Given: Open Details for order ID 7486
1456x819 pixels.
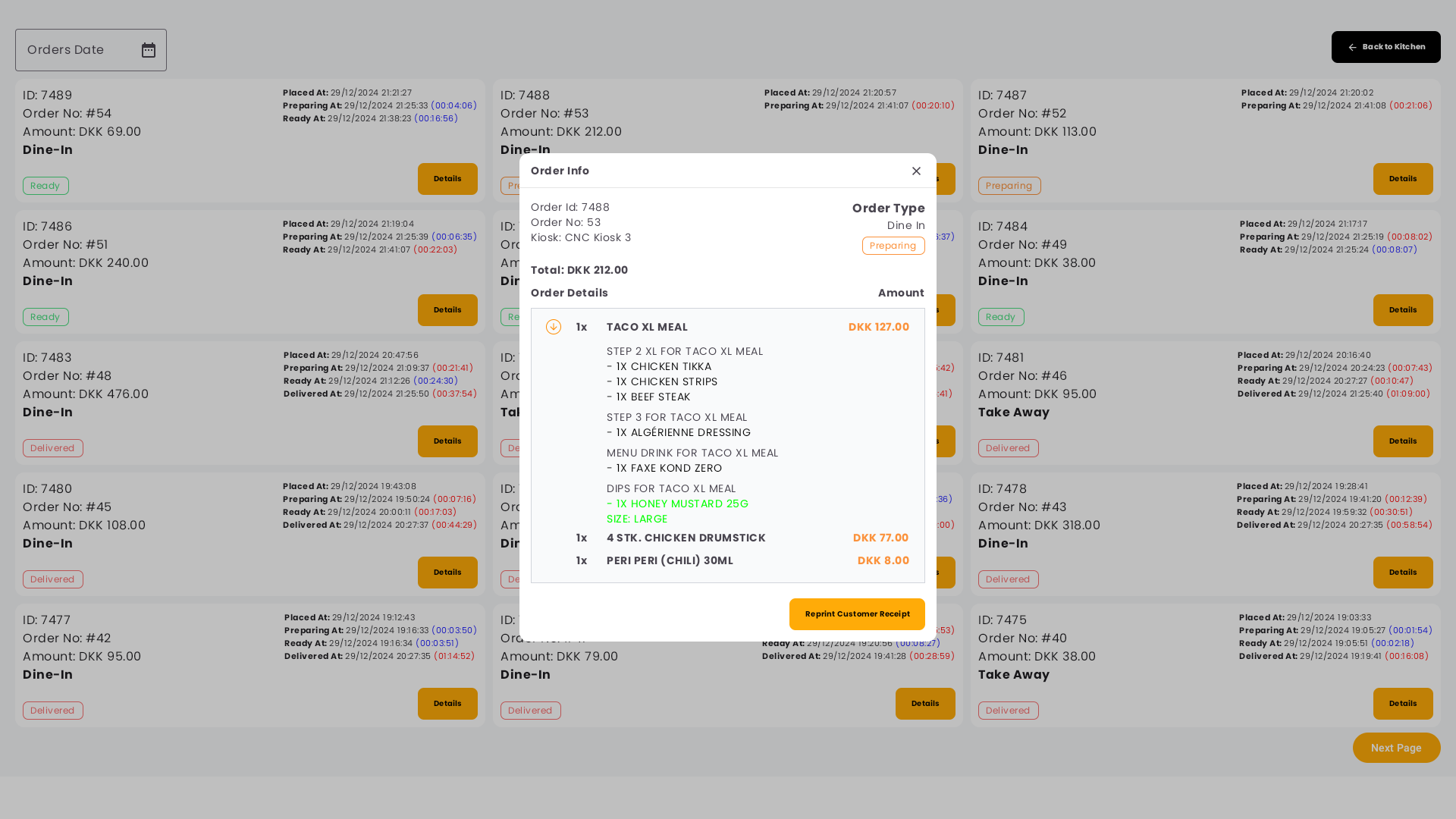Looking at the screenshot, I should (x=447, y=310).
